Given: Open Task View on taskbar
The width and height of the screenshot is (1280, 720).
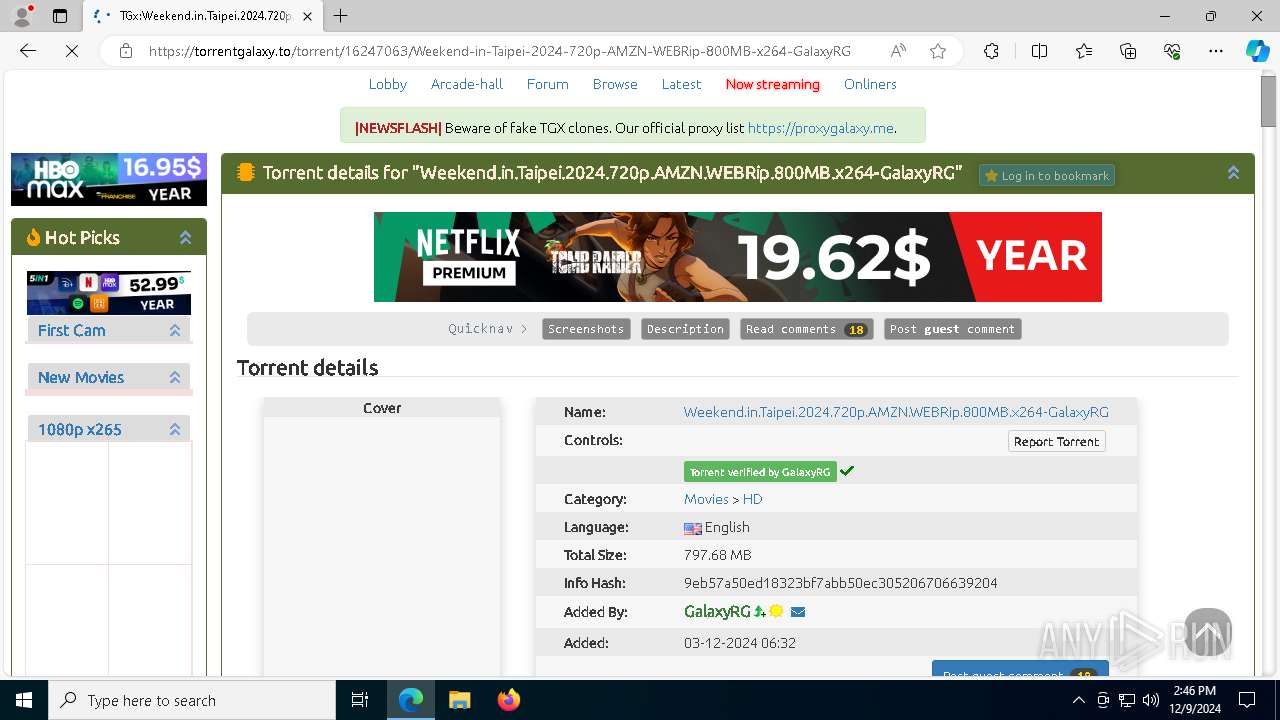Looking at the screenshot, I should point(361,700).
